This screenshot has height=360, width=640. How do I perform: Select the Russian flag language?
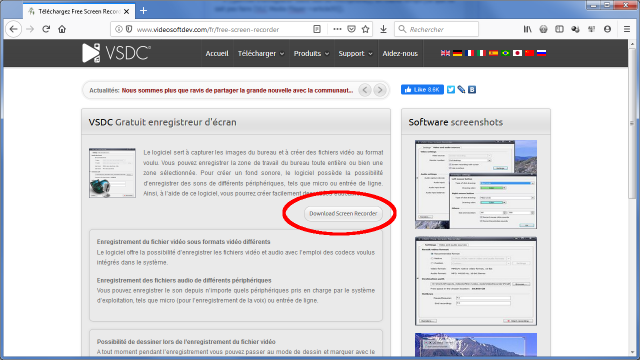click(542, 53)
